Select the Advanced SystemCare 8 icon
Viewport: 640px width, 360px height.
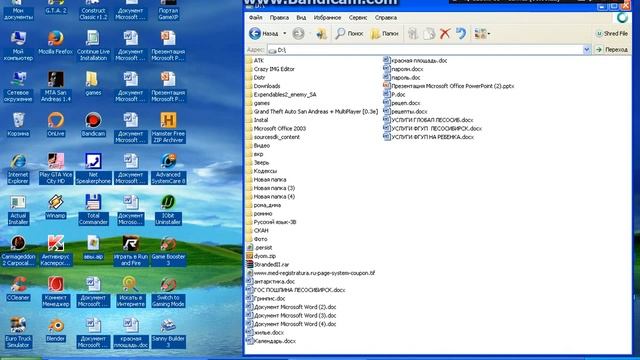pyautogui.click(x=168, y=169)
